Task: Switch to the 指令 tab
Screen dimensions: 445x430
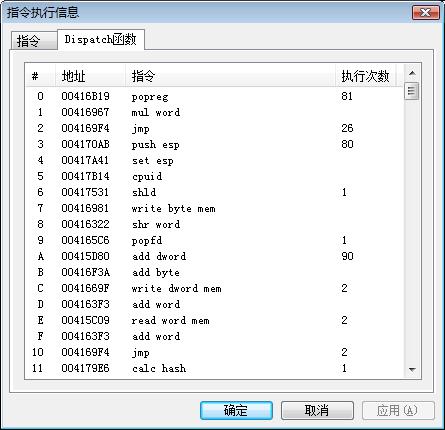Action: point(33,41)
